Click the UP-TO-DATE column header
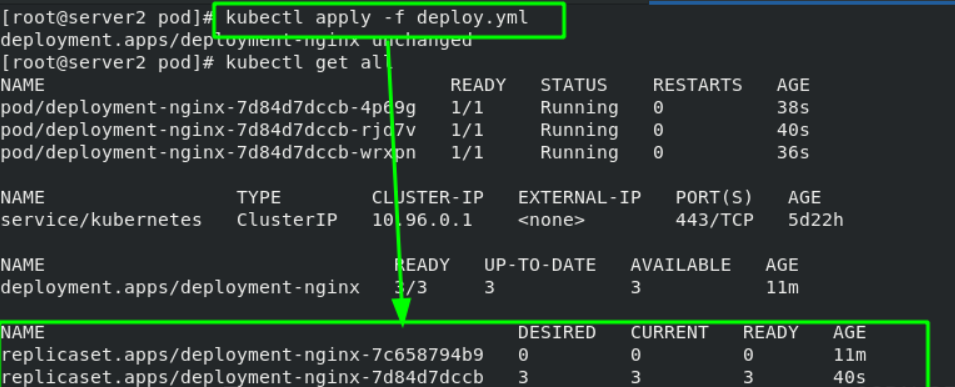The width and height of the screenshot is (955, 387). pos(540,265)
